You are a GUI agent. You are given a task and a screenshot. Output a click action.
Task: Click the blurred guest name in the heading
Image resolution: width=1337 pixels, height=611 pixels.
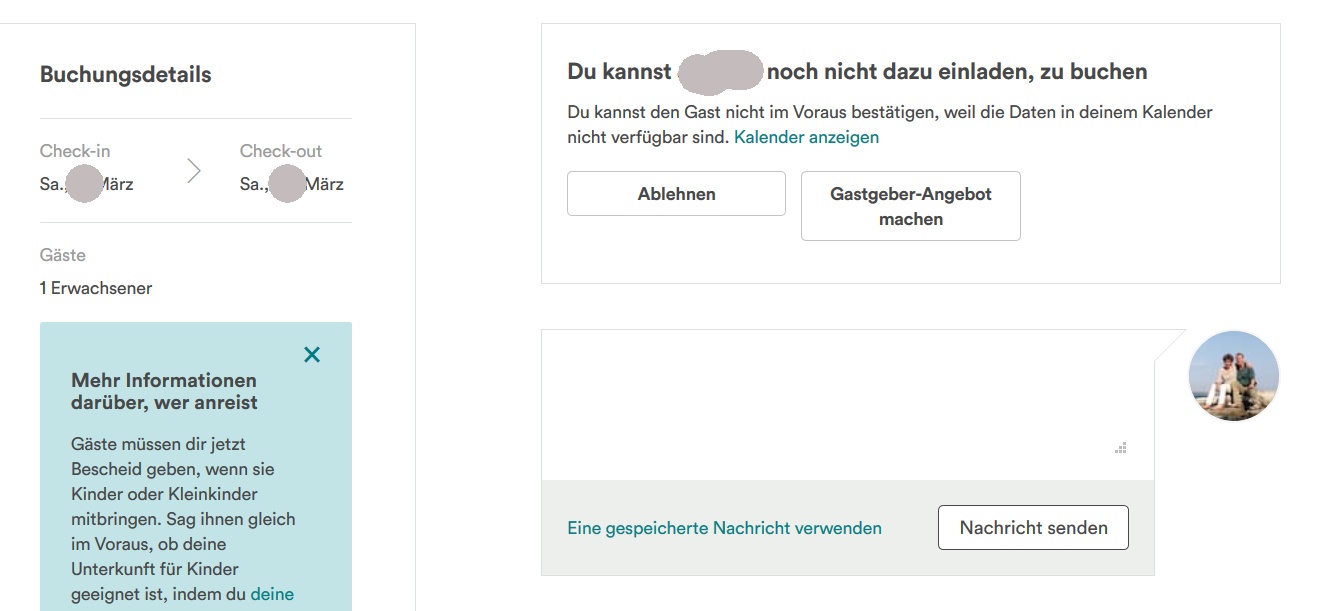pos(720,71)
